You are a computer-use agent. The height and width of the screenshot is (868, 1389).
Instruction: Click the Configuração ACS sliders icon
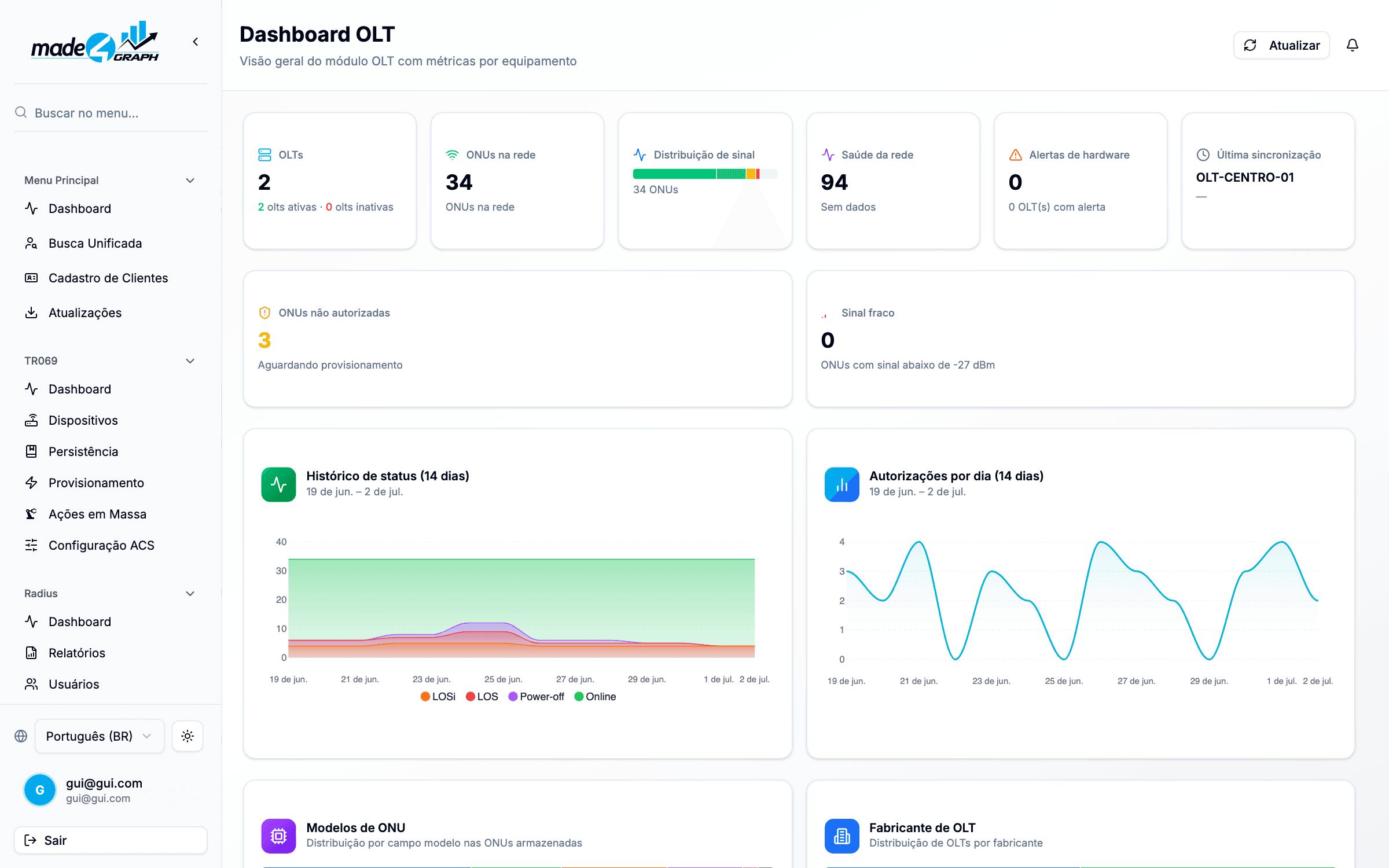point(31,545)
